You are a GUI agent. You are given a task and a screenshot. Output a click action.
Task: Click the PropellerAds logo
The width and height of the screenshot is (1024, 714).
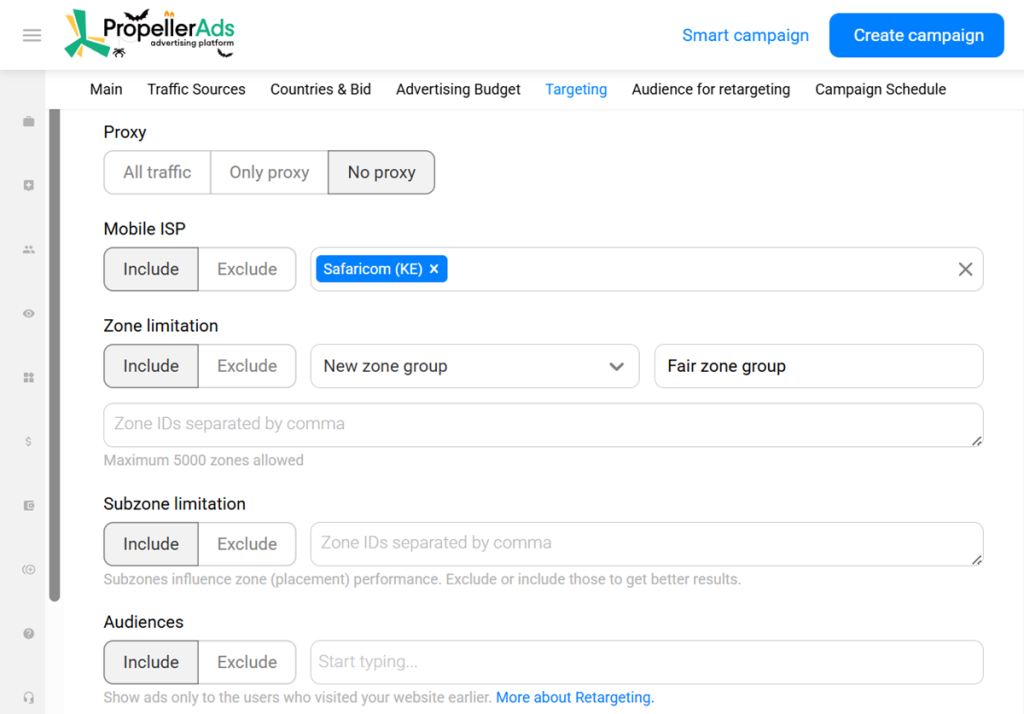(x=149, y=34)
